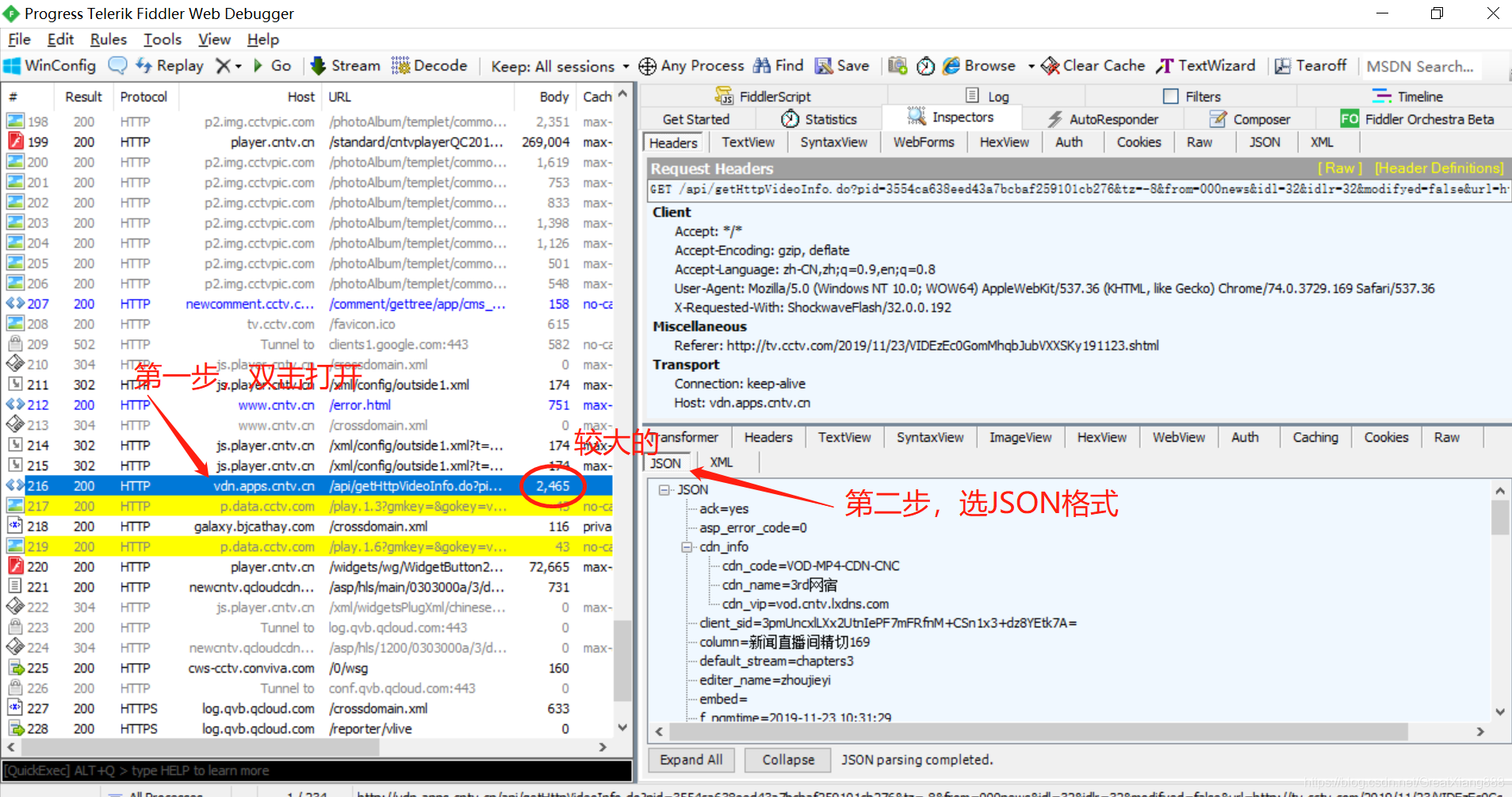Click the screenshot camera icon
Image resolution: width=1512 pixels, height=797 pixels.
pos(898,66)
